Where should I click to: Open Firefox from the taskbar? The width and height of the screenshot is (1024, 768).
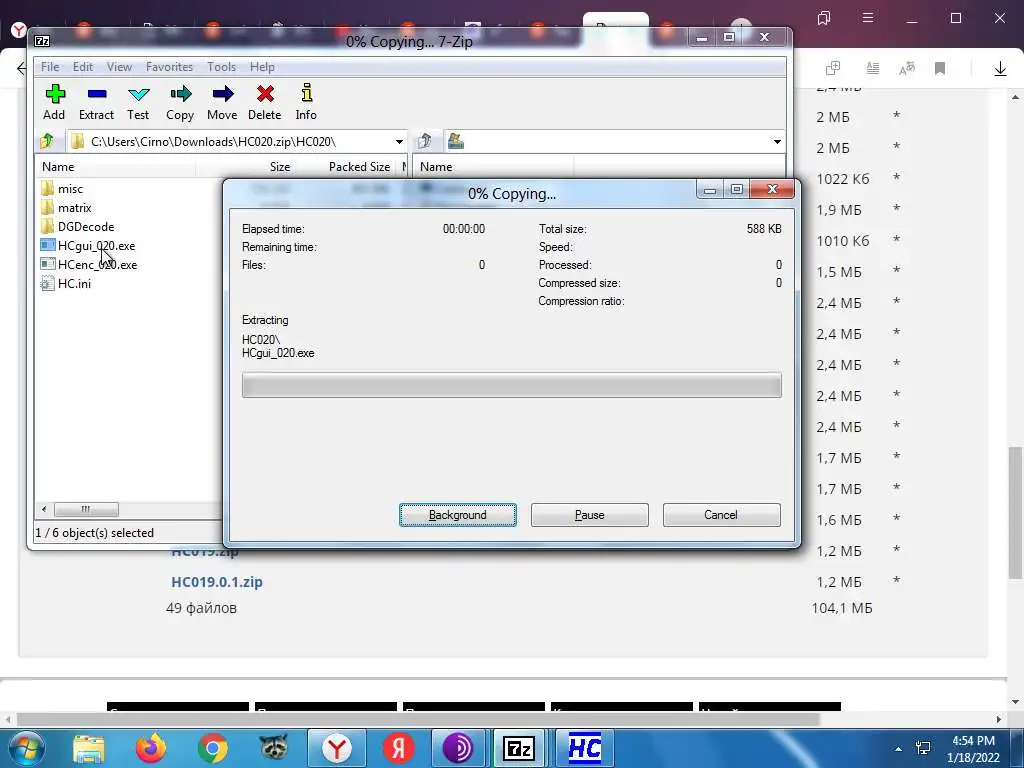[x=151, y=748]
